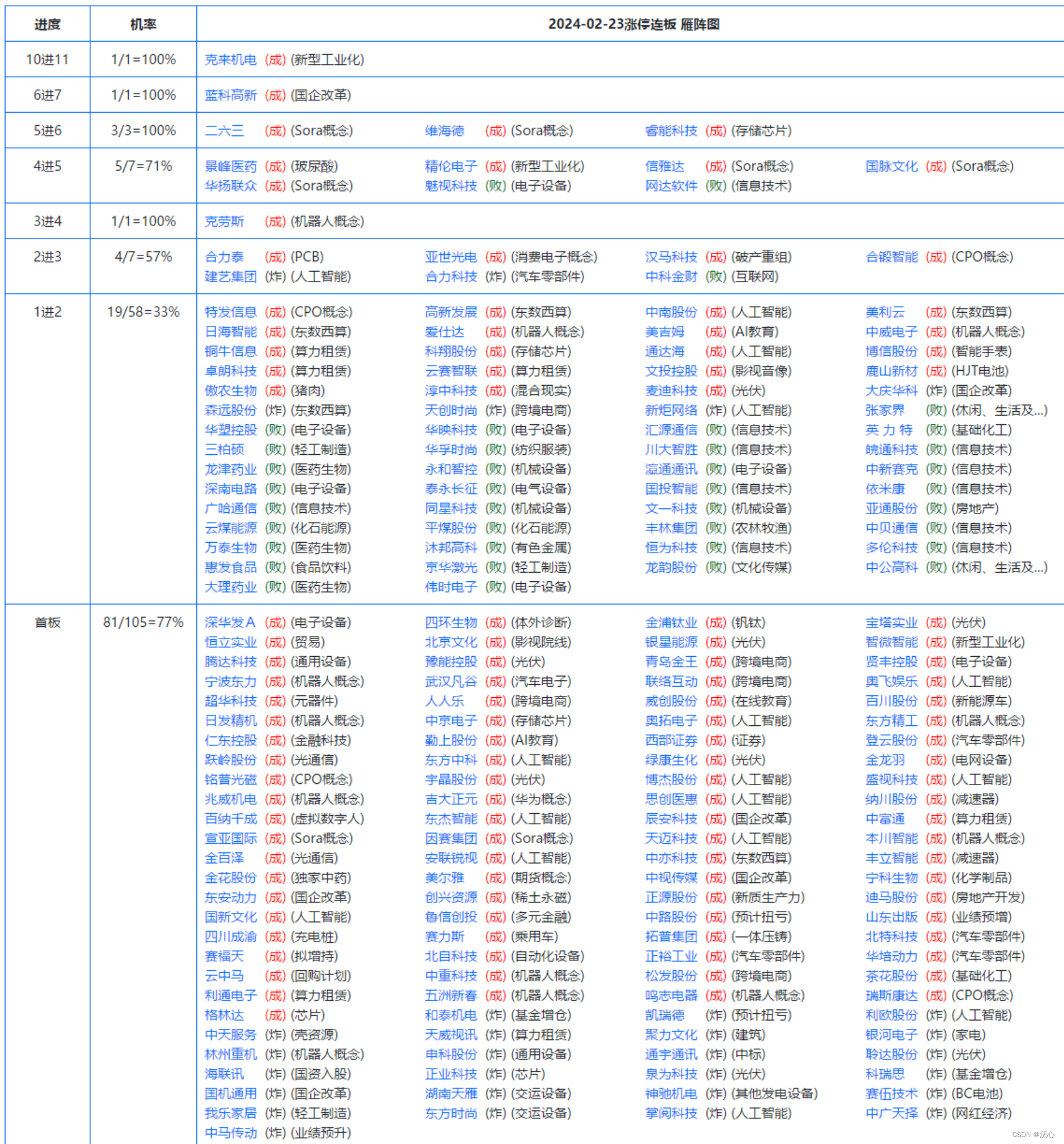Select the 丰林集团 link

coord(671,528)
